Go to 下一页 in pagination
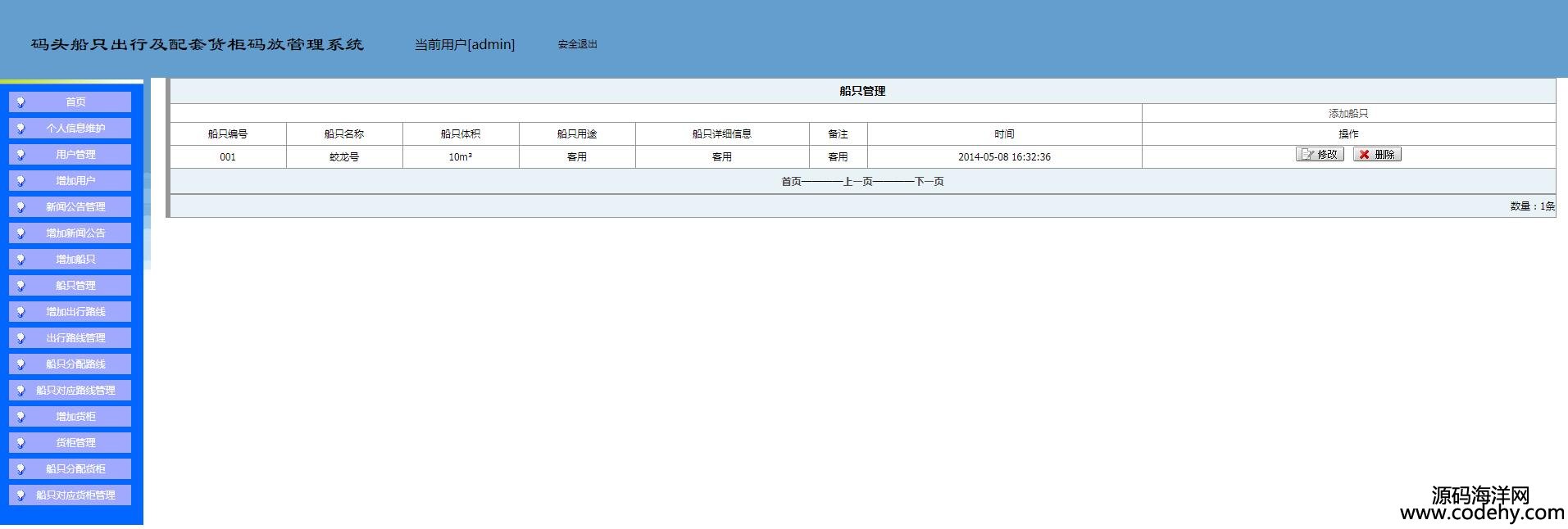The image size is (1568, 529). point(929,182)
